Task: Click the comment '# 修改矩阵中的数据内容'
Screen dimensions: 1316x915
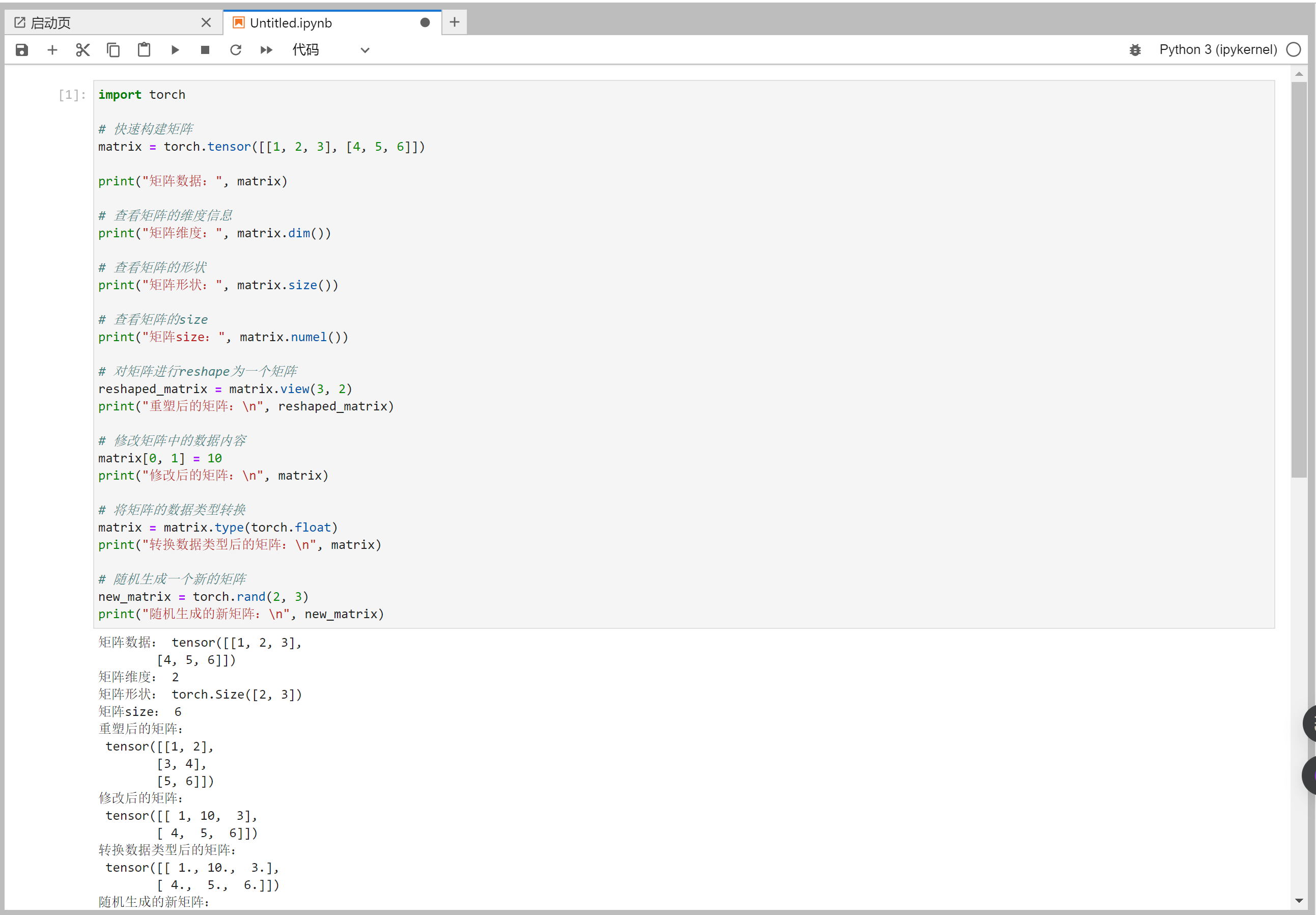Action: pos(172,441)
